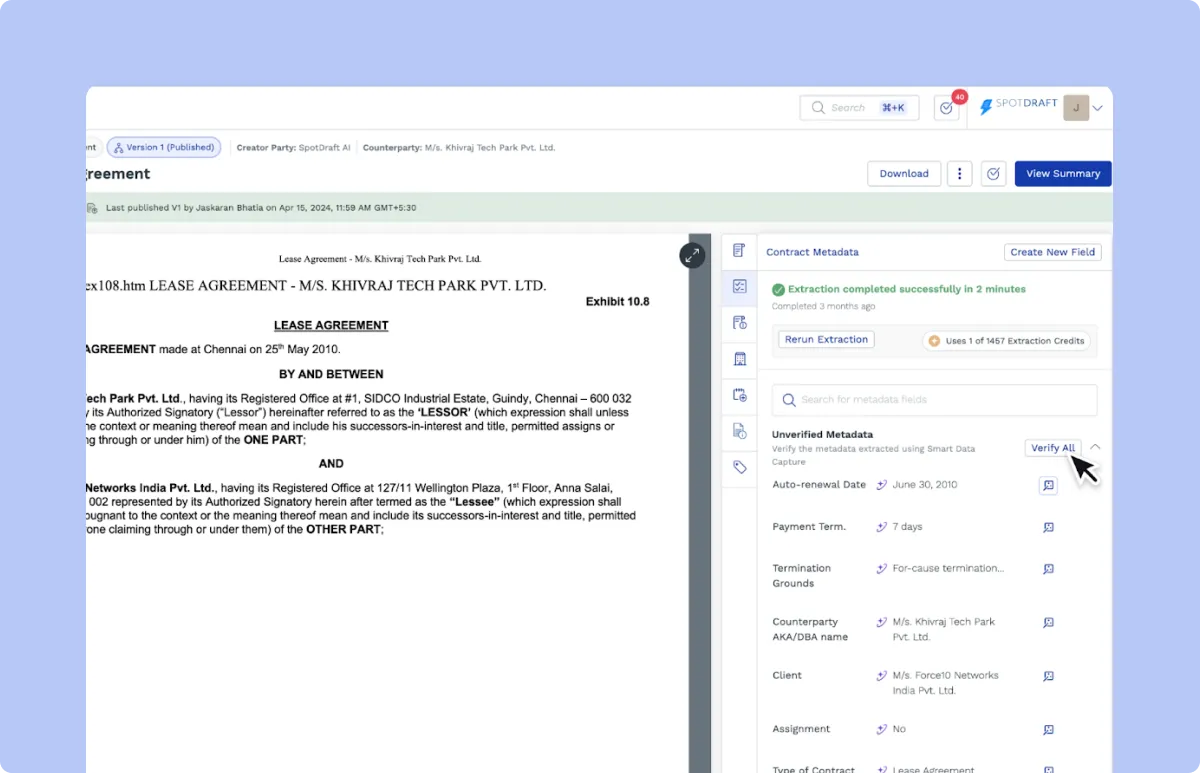The image size is (1200, 773).
Task: Open the contract overview sidebar icon
Action: click(739, 250)
